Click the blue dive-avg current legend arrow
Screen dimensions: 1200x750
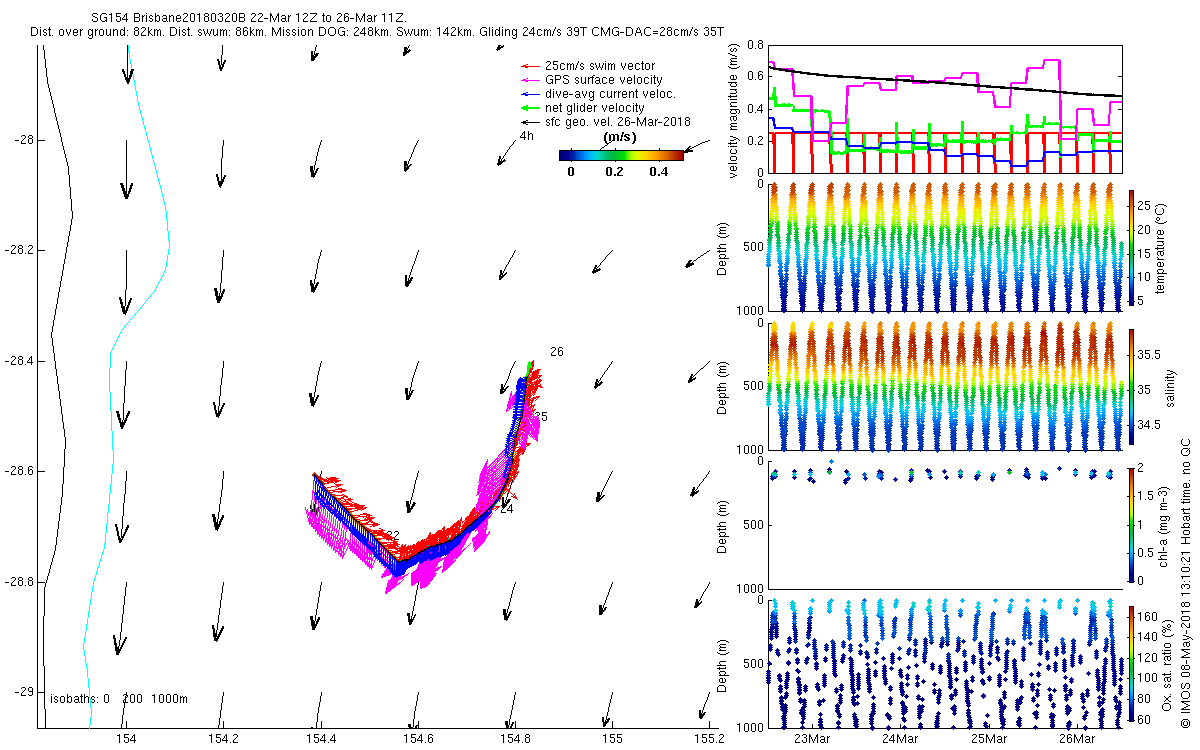(x=531, y=94)
